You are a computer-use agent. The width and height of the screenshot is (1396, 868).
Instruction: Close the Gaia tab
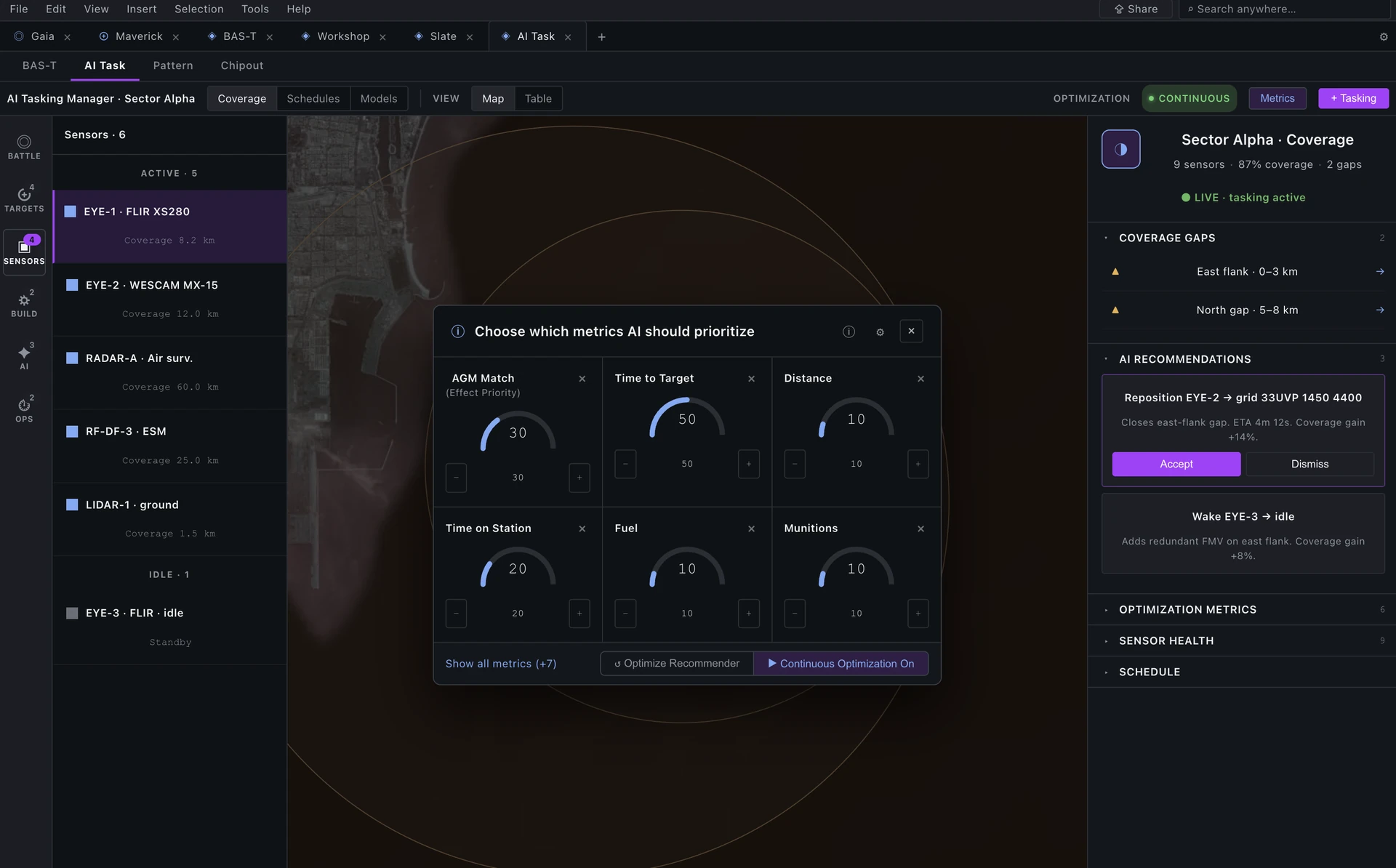[x=67, y=37]
